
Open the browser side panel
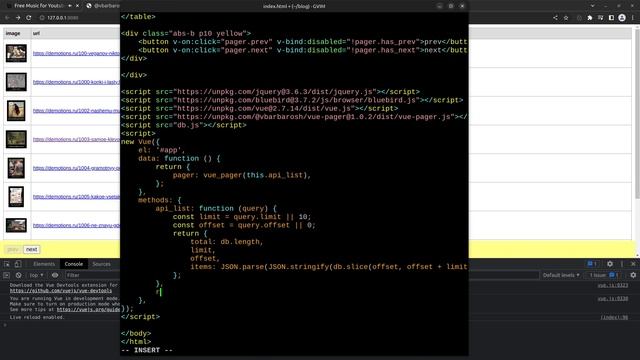(611, 18)
